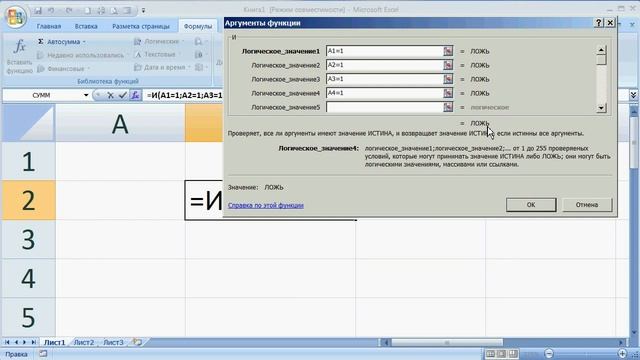This screenshot has height=360, width=640.
Task: Click the formula bar Enter checkmark icon
Action: tap(122, 95)
